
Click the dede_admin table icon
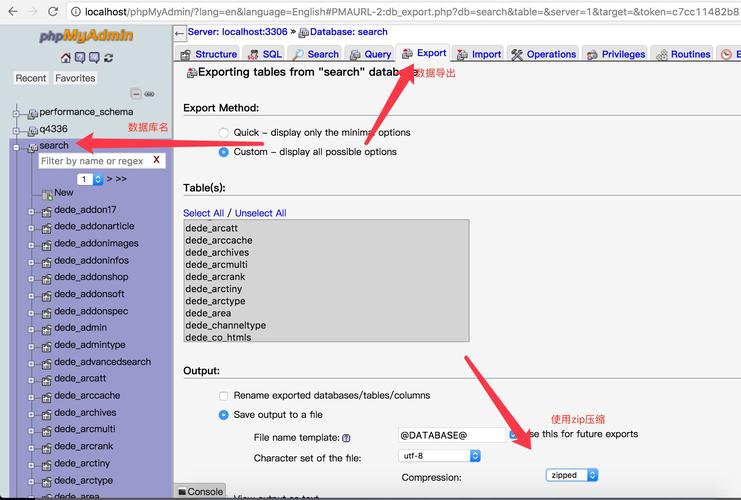[46, 330]
